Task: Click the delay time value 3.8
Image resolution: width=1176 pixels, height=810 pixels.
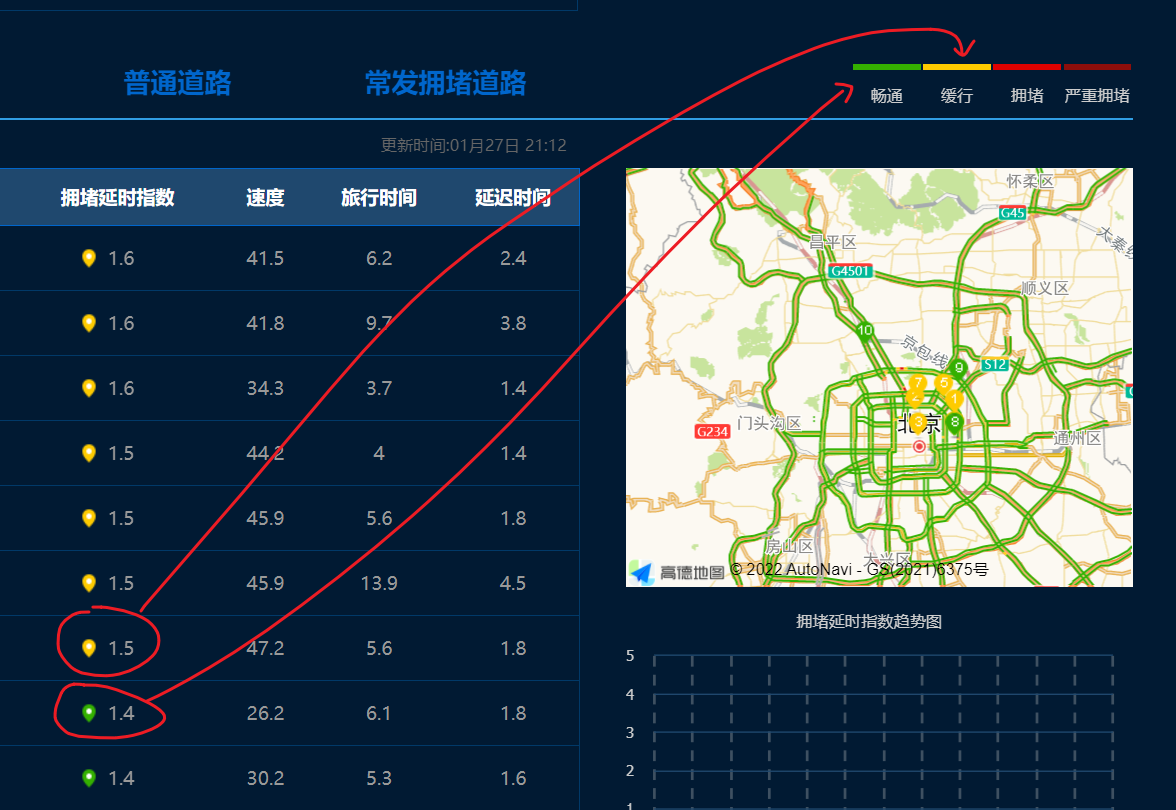Action: click(x=513, y=323)
